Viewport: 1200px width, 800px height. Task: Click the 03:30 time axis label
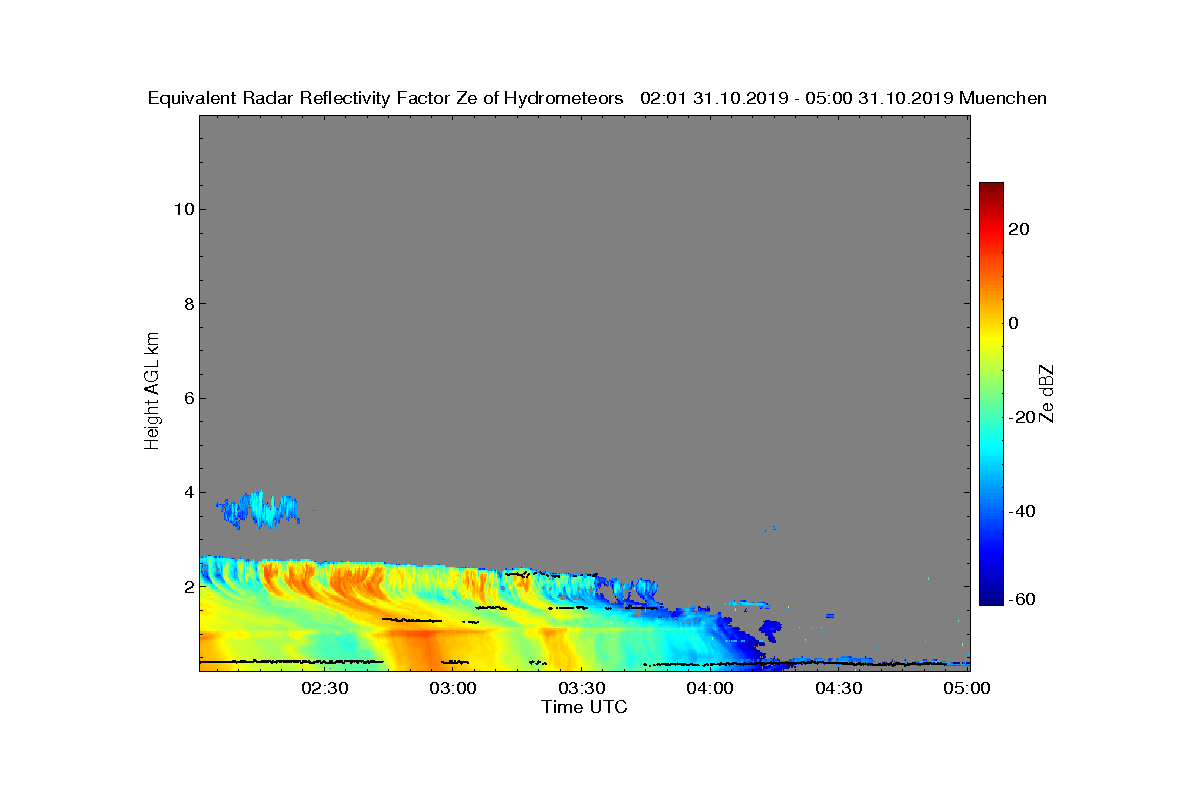(x=582, y=688)
